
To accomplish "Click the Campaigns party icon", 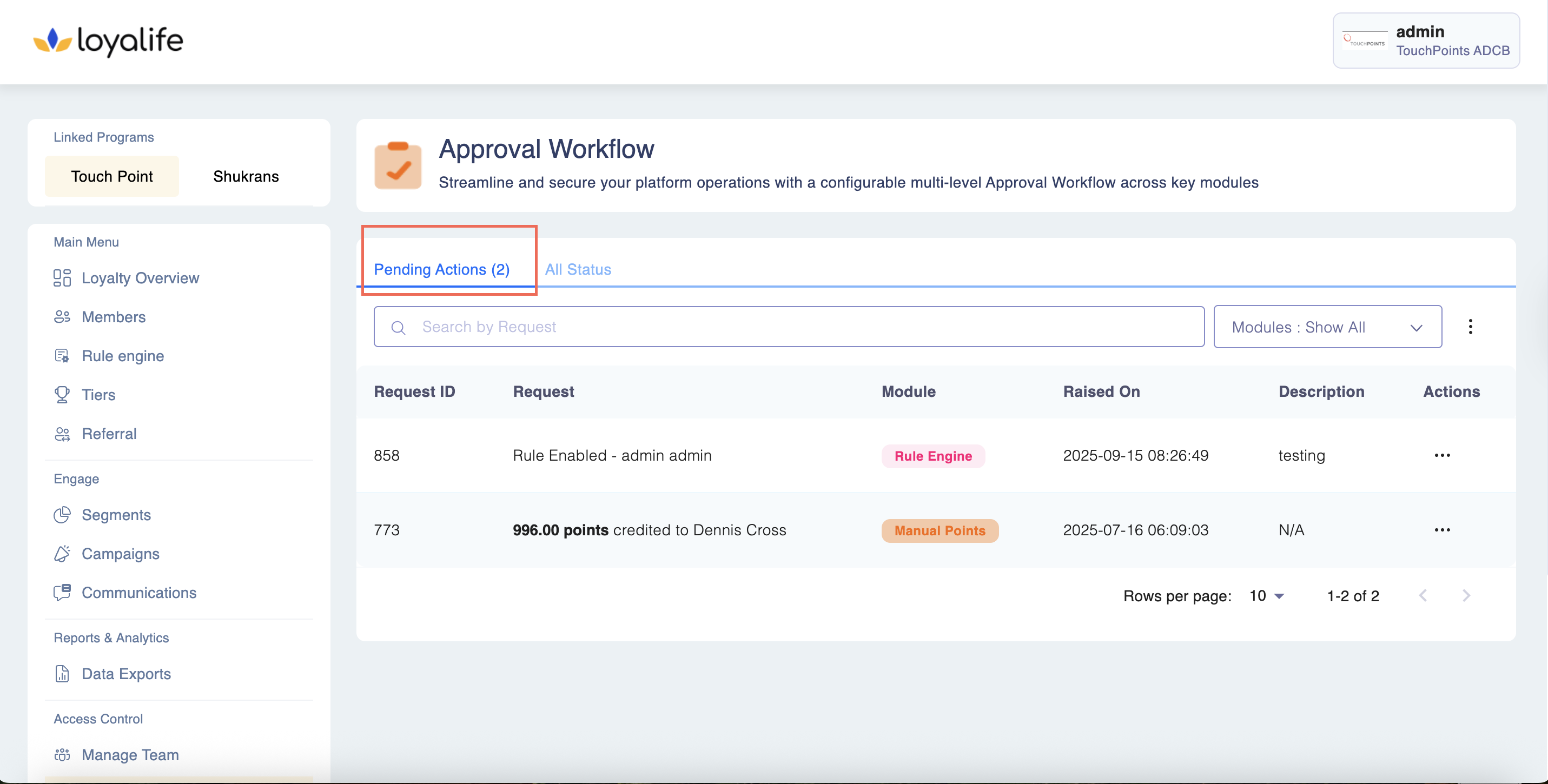I will tap(62, 554).
